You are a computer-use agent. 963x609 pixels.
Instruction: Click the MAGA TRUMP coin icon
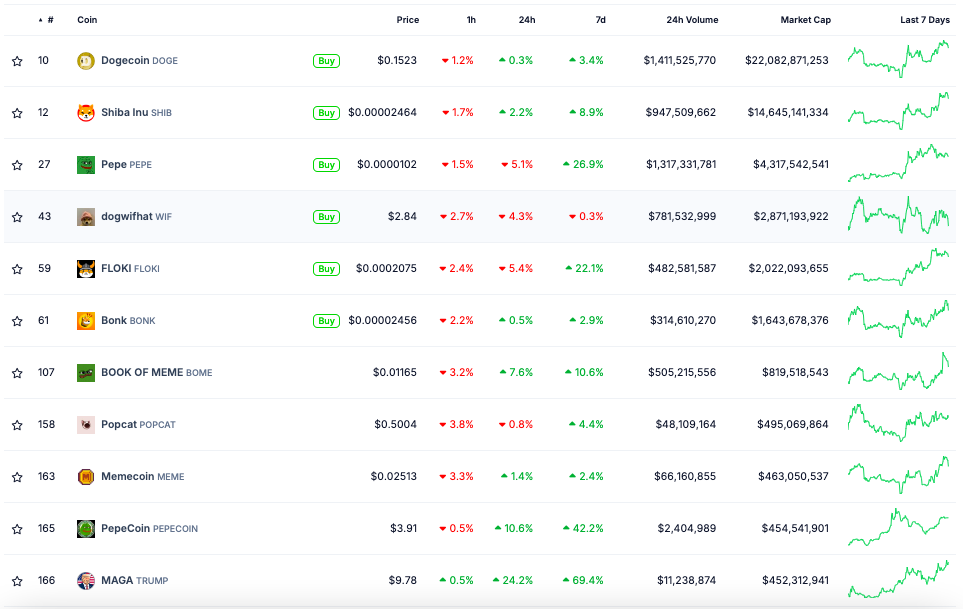click(86, 581)
